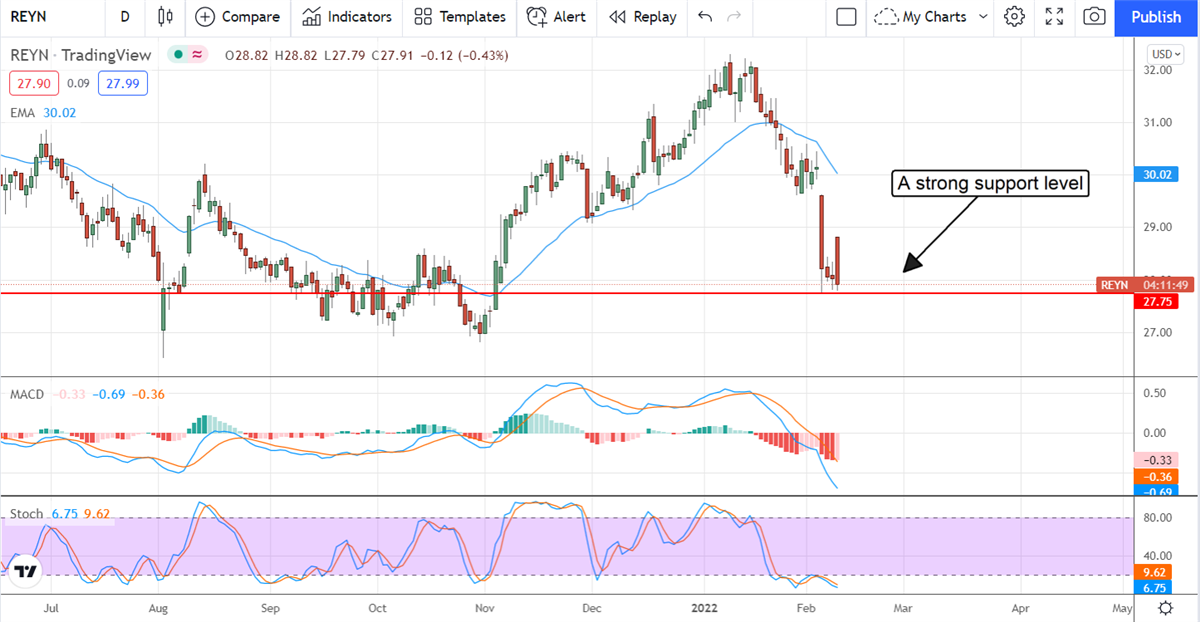The height and width of the screenshot is (622, 1200).
Task: Create an Alert
Action: pyautogui.click(x=557, y=17)
